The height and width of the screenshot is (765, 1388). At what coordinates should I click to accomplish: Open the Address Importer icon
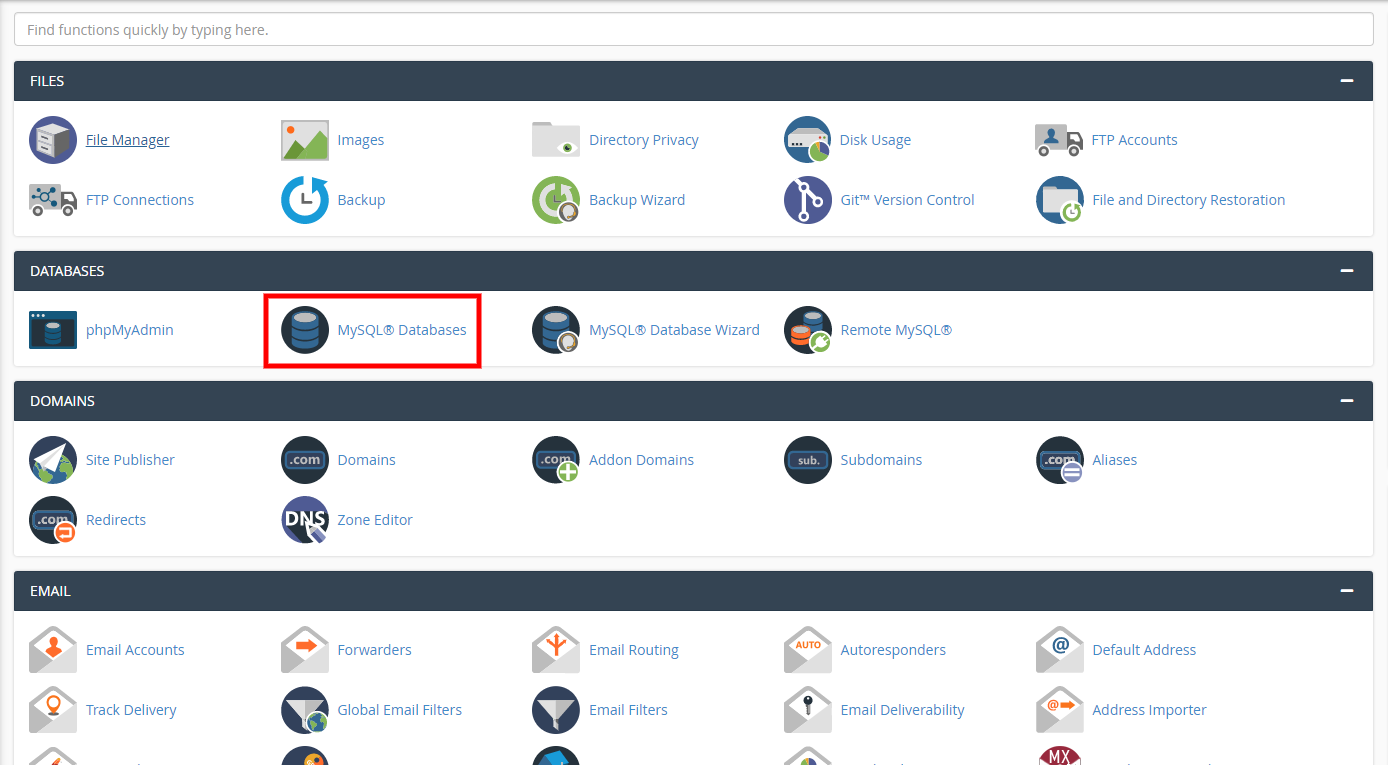pyautogui.click(x=1059, y=710)
